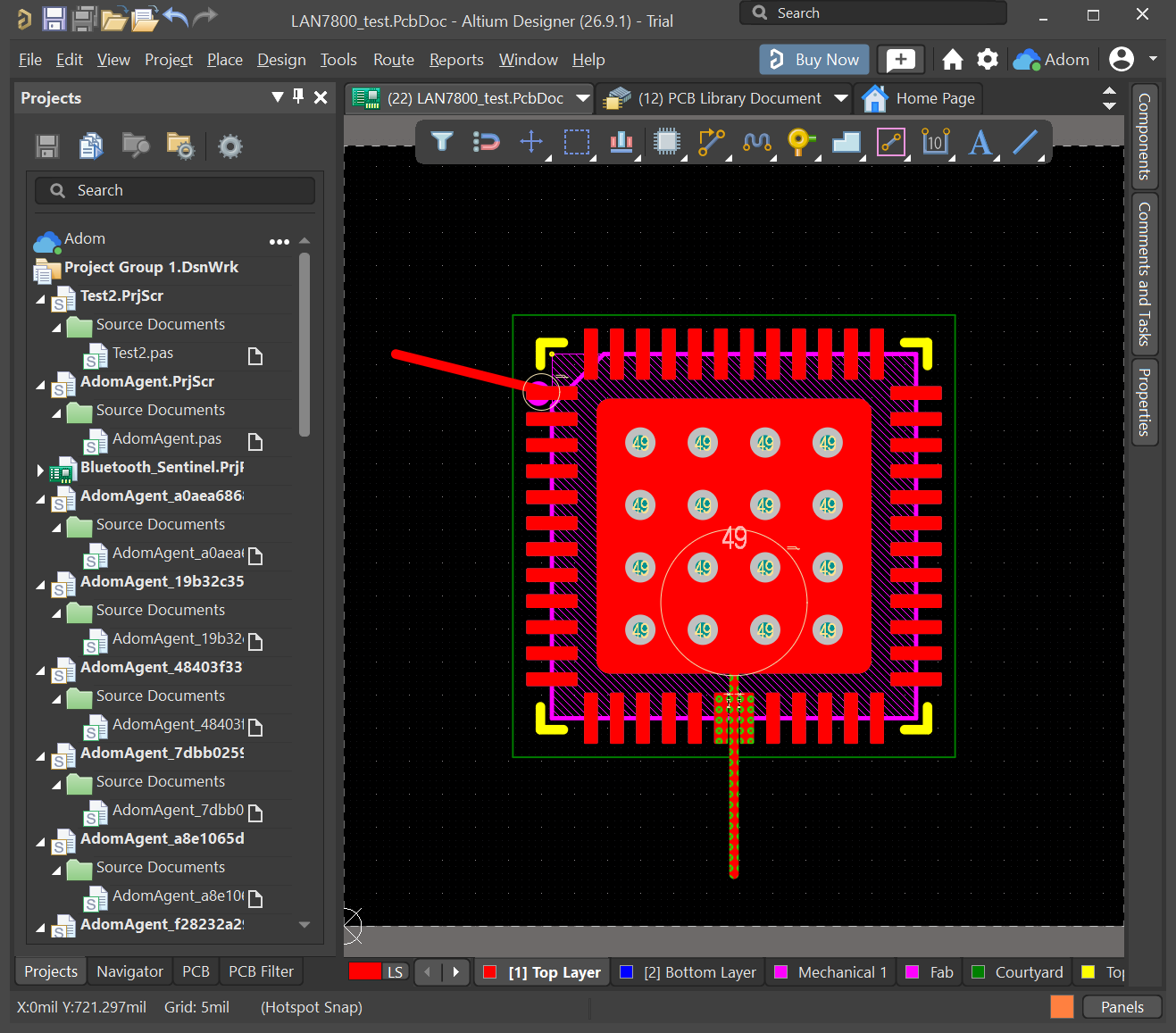Open the user account dropdown
Screen dimensions: 1176x1033
coord(1153,59)
